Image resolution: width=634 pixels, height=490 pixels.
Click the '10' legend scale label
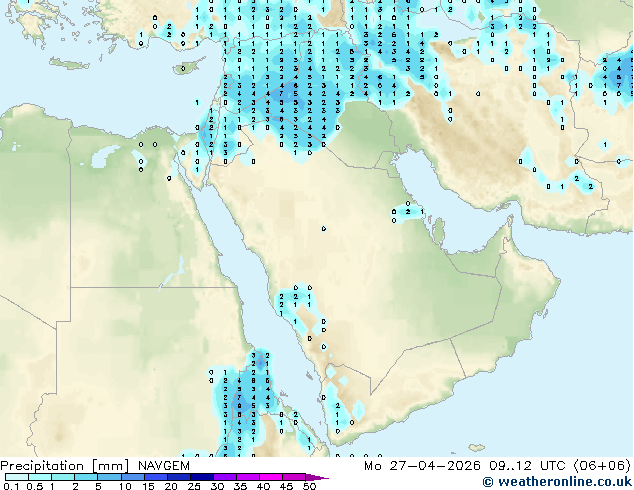tap(125, 486)
